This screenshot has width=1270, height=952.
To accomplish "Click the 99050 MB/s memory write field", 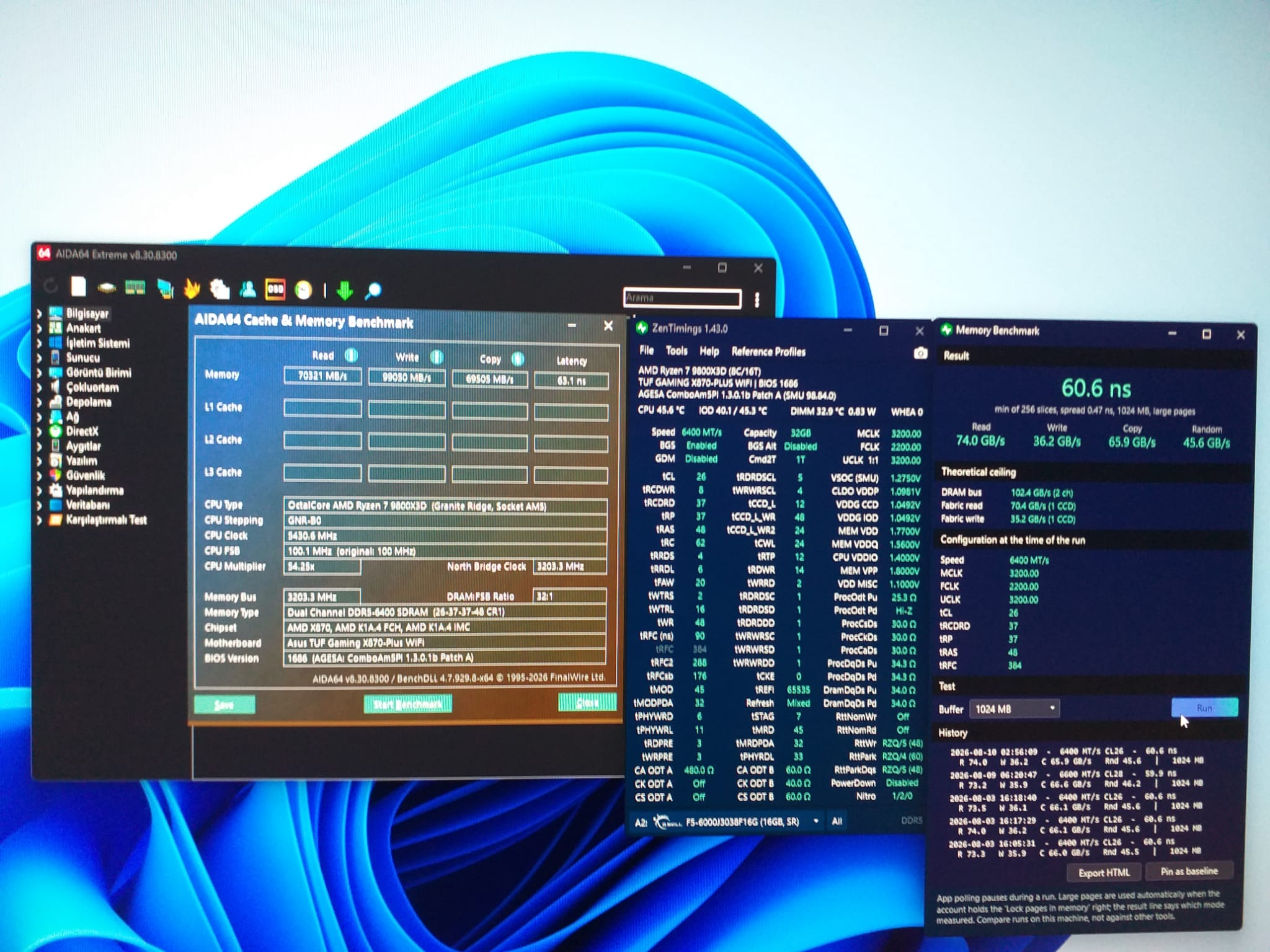I will (x=407, y=377).
